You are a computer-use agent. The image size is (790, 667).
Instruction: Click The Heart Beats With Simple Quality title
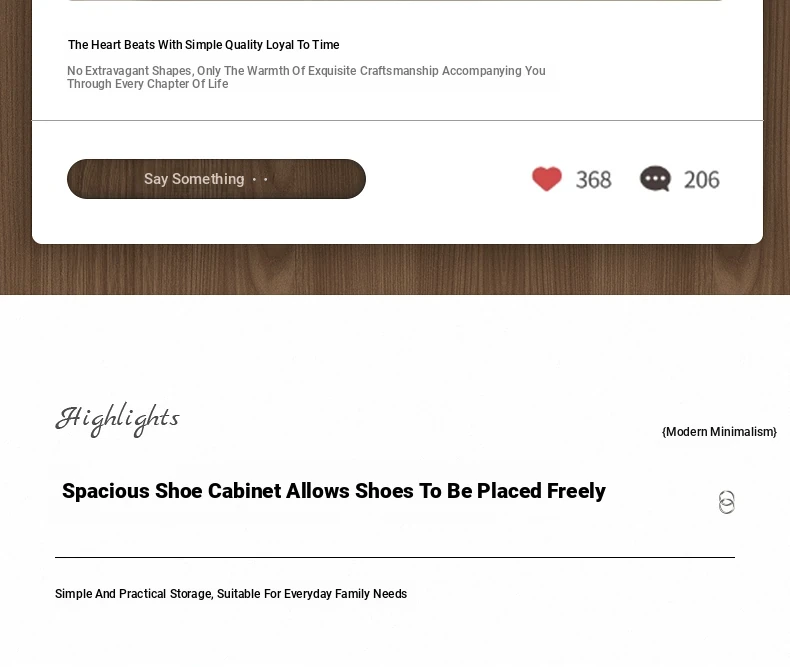pyautogui.click(x=204, y=45)
